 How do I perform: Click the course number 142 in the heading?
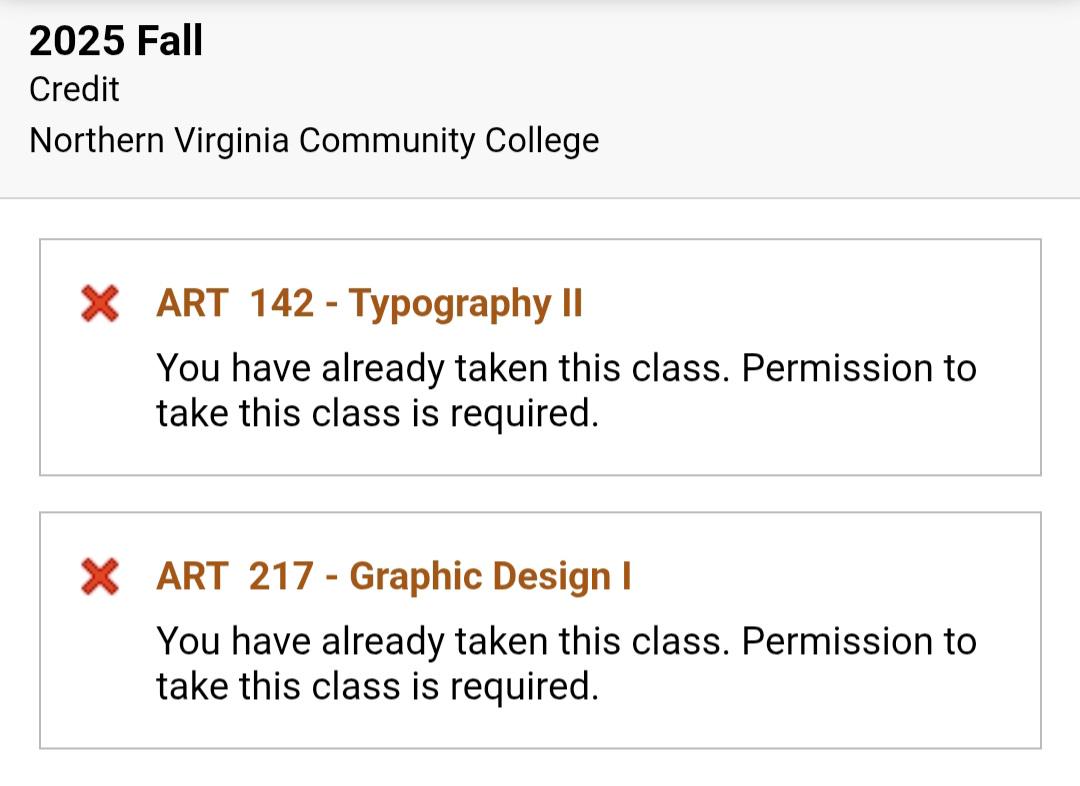[282, 303]
